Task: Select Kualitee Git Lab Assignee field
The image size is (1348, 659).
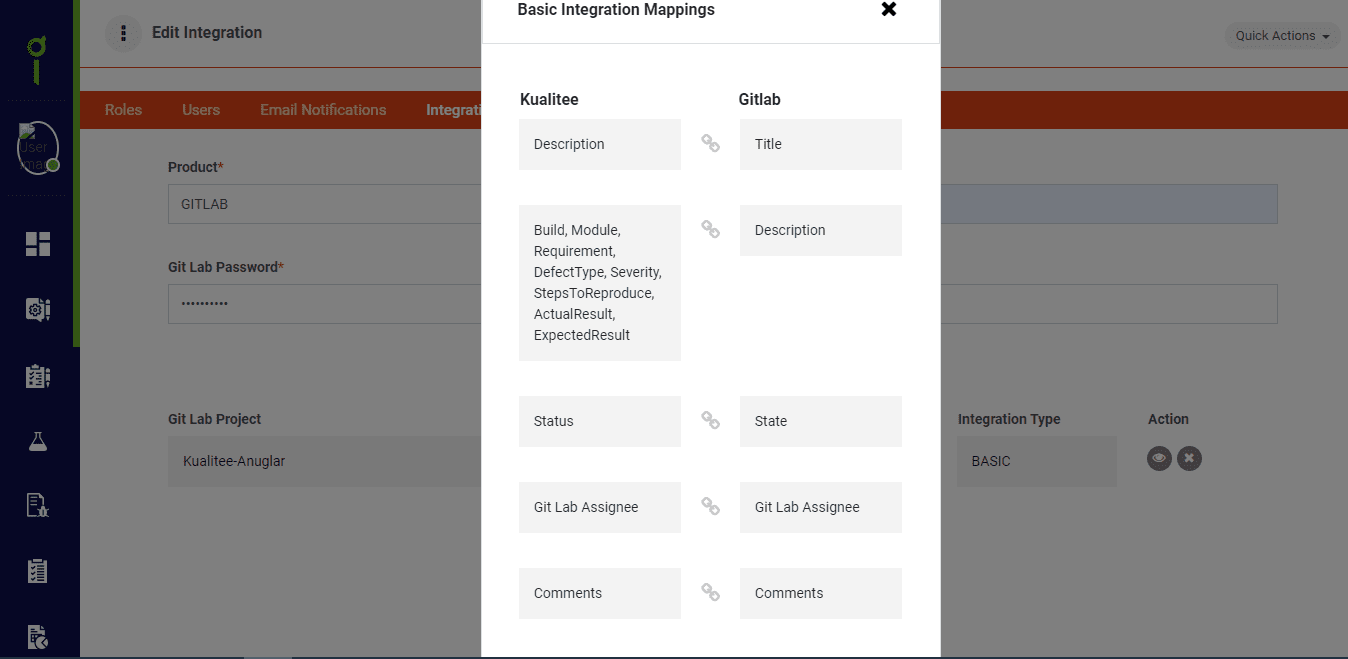Action: pyautogui.click(x=600, y=507)
